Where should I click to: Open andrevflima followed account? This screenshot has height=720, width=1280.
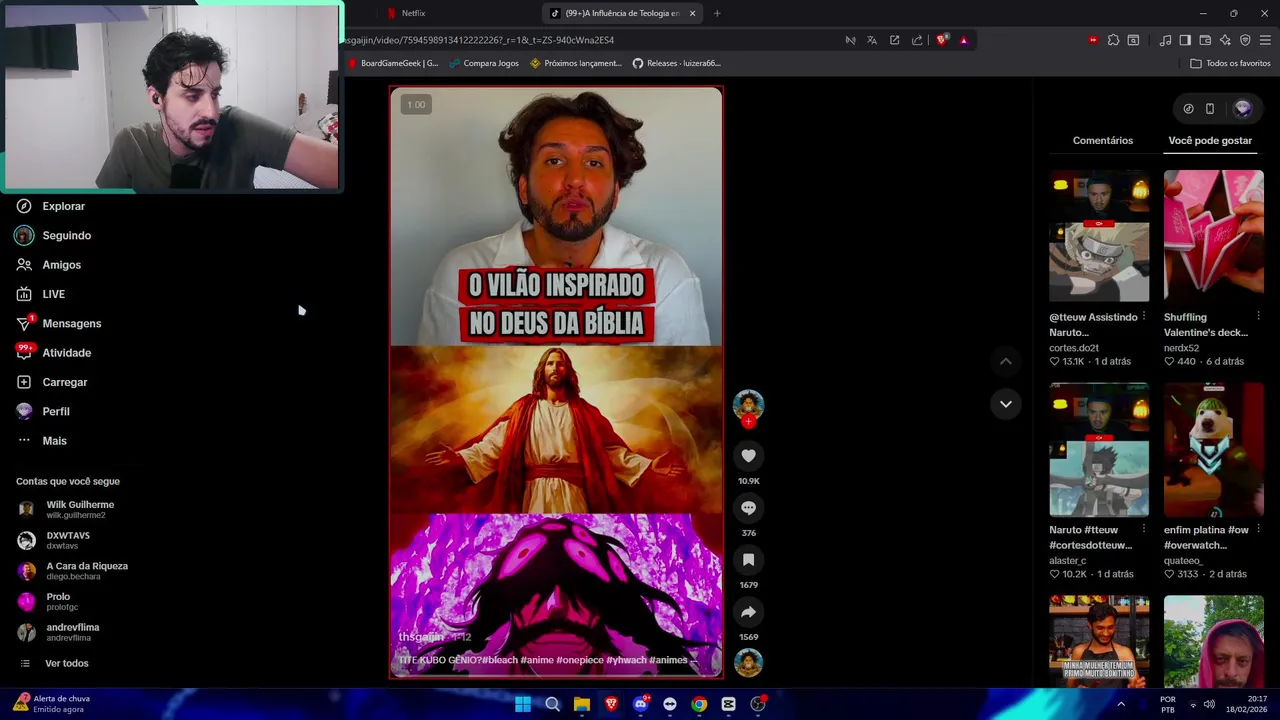pyautogui.click(x=60, y=632)
